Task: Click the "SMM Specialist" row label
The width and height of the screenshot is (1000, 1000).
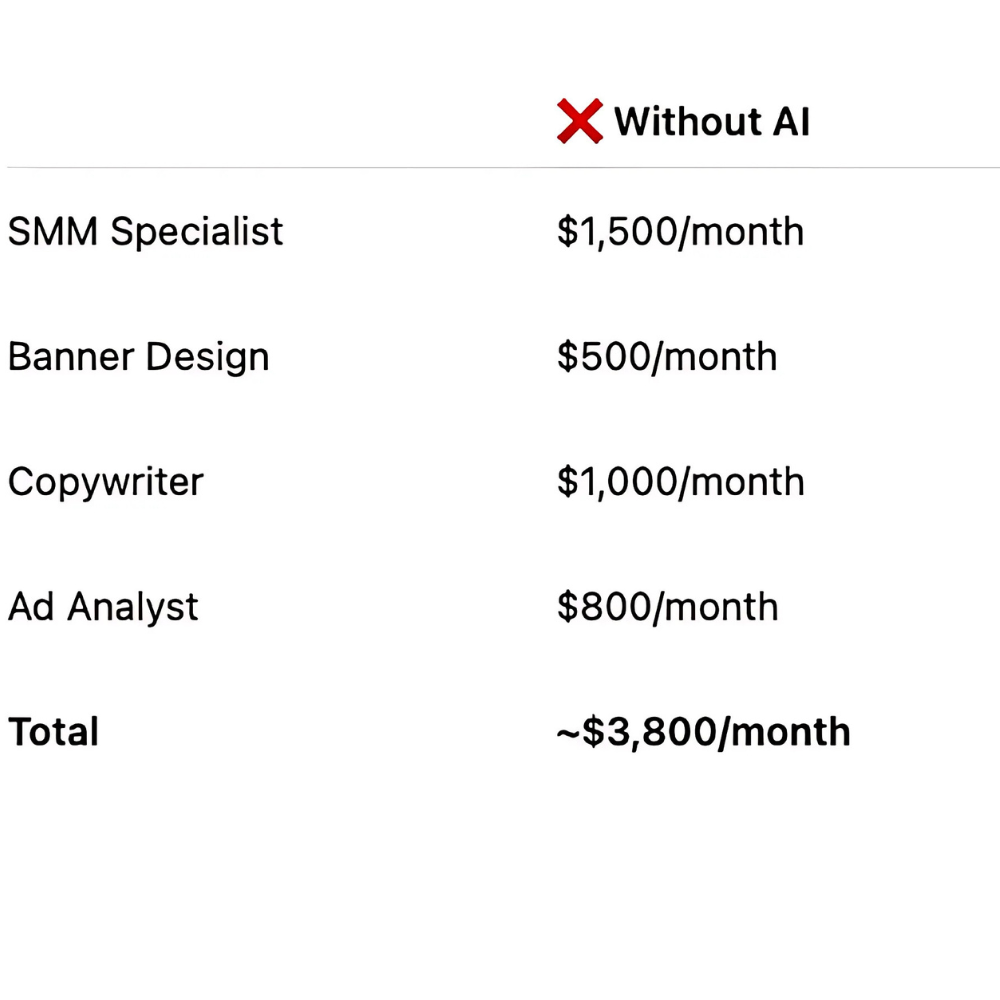Action: (x=146, y=232)
